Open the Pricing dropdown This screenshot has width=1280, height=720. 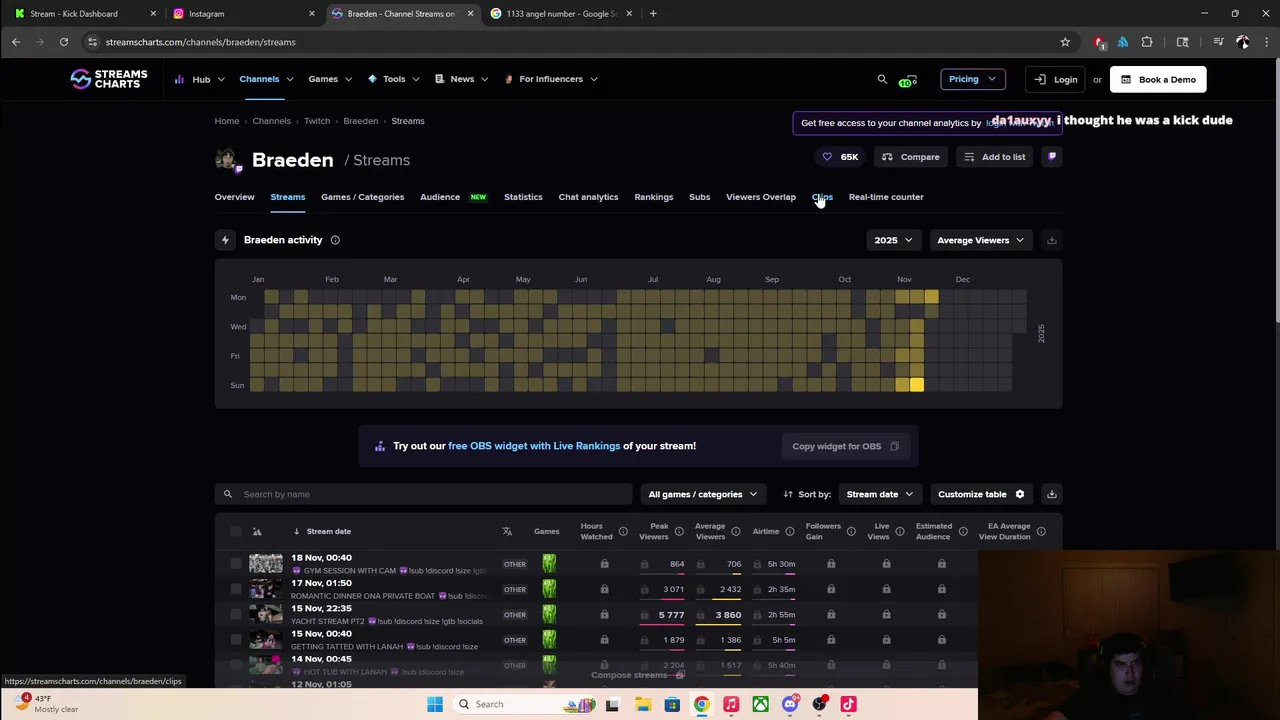972,79
